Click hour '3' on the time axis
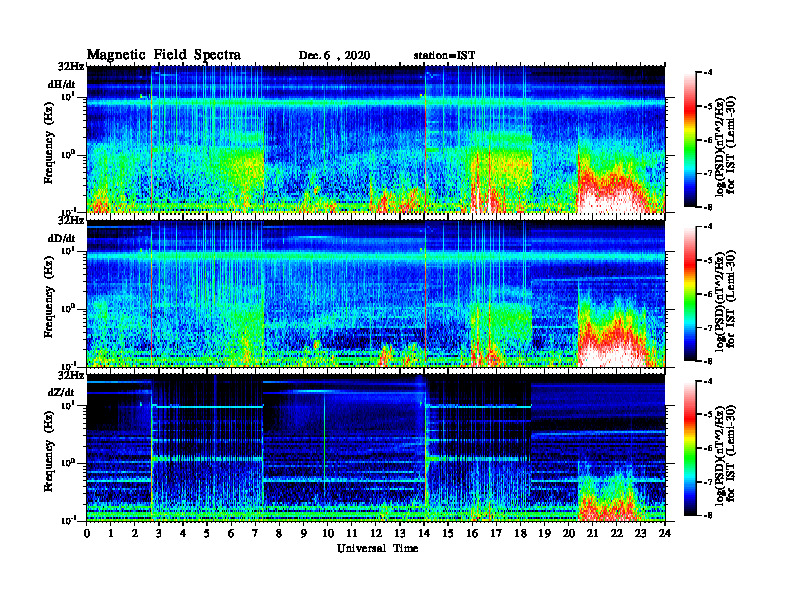The width and height of the screenshot is (792, 612). coord(159,533)
